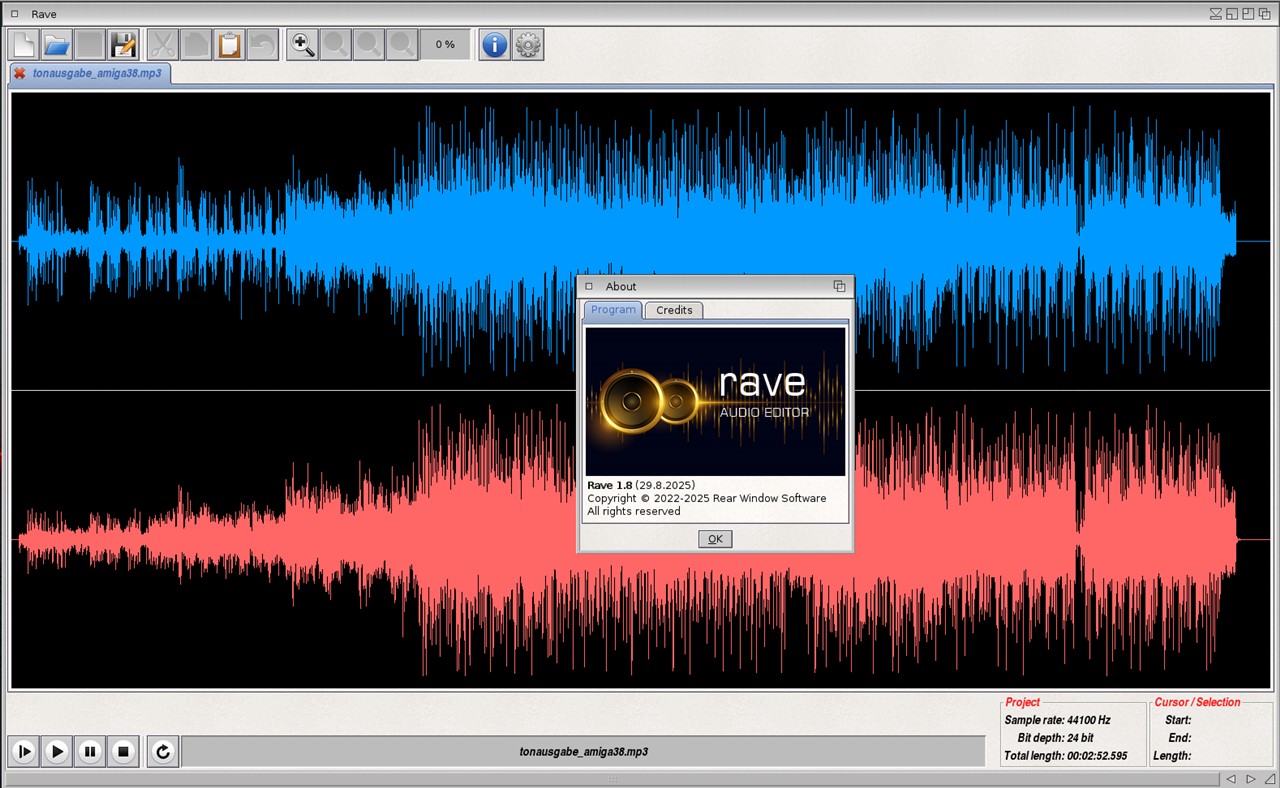This screenshot has width=1280, height=788.
Task: Close the tonausgabe_amiga38.mp3 tab with red X
Action: pyautogui.click(x=19, y=74)
